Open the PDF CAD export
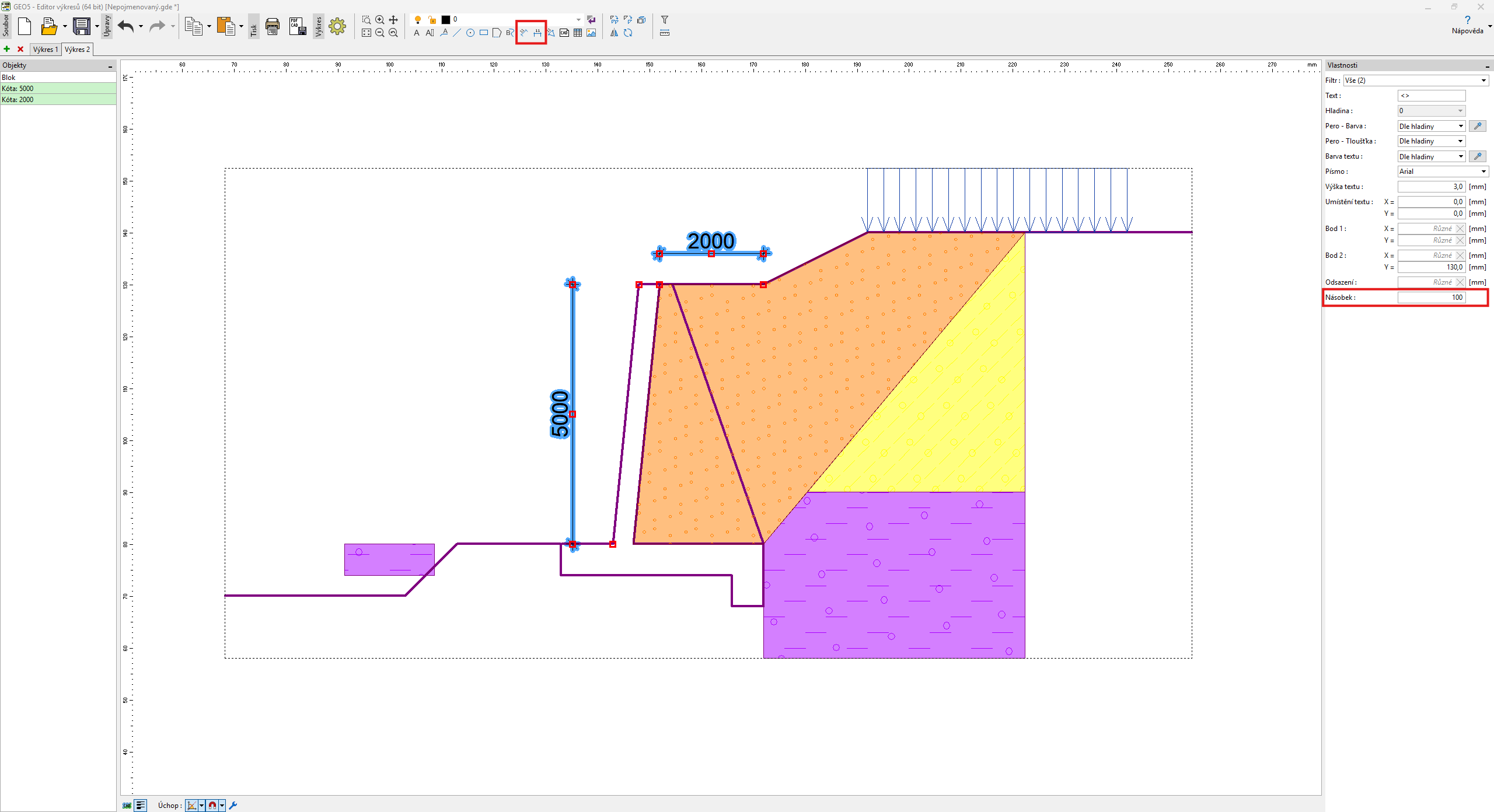Viewport: 1494px width, 812px height. pos(297,26)
